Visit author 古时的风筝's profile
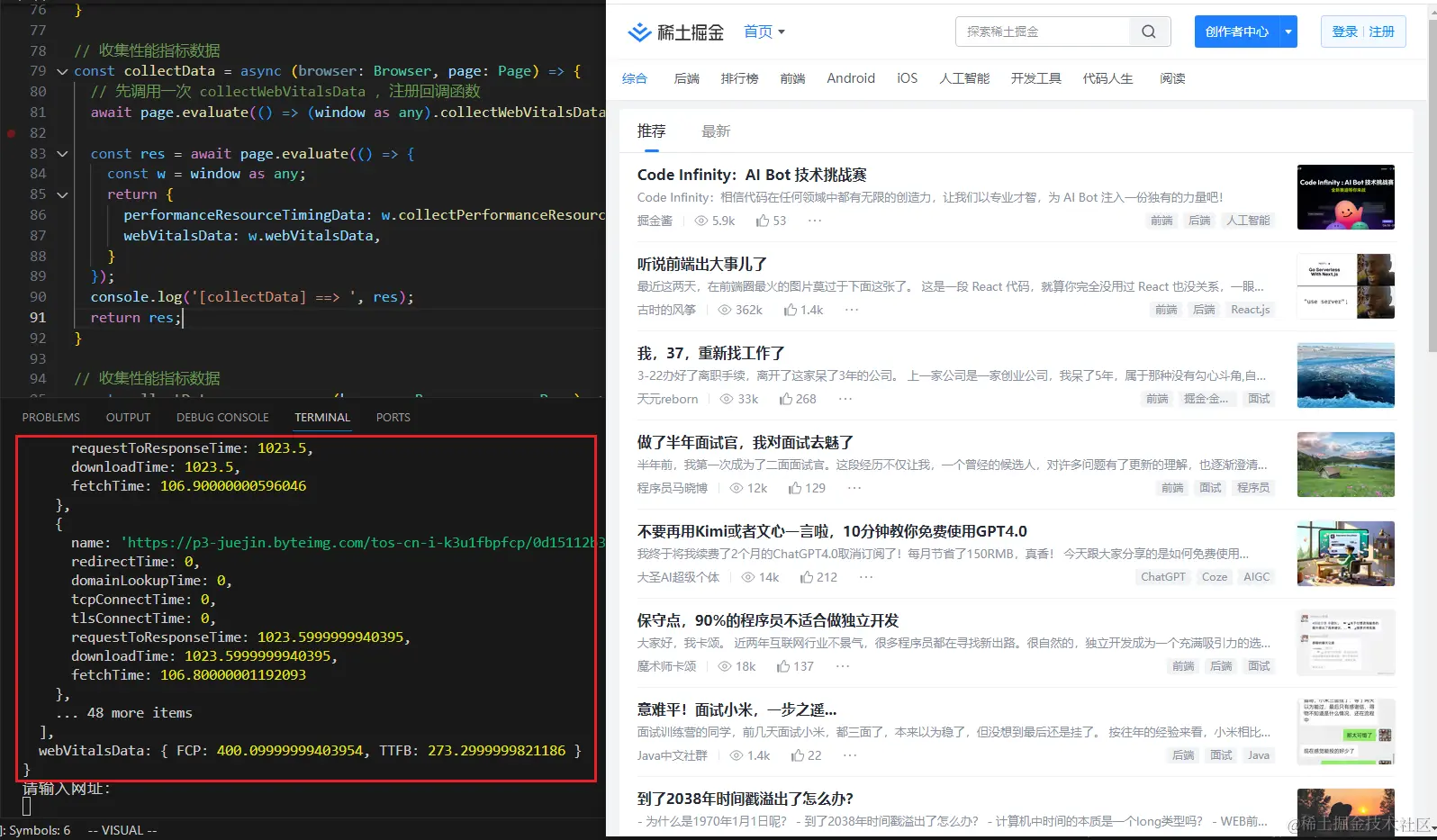This screenshot has width=1437, height=840. click(x=666, y=310)
